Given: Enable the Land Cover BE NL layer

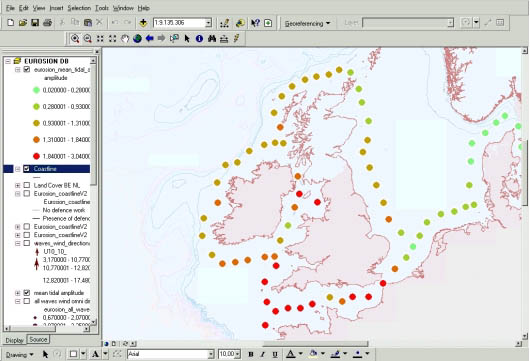Looking at the screenshot, I should pos(27,185).
